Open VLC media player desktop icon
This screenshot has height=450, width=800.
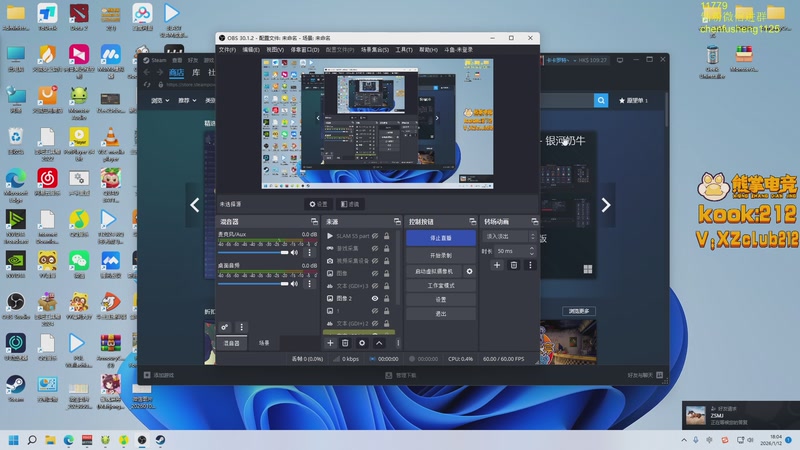[x=111, y=143]
